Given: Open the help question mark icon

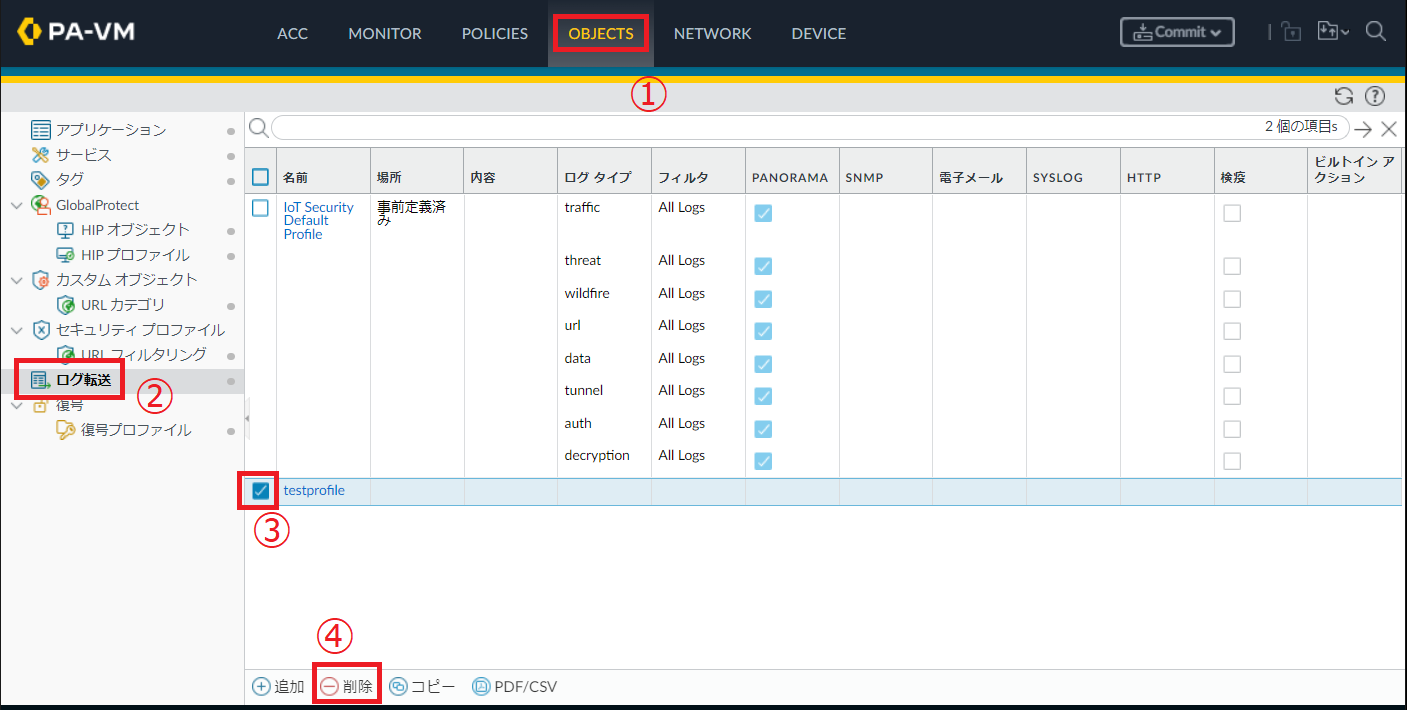Looking at the screenshot, I should click(x=1375, y=96).
